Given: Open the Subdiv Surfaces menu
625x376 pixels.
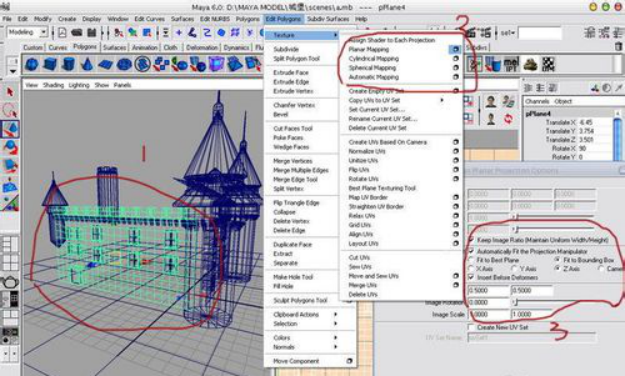Looking at the screenshot, I should [328, 19].
